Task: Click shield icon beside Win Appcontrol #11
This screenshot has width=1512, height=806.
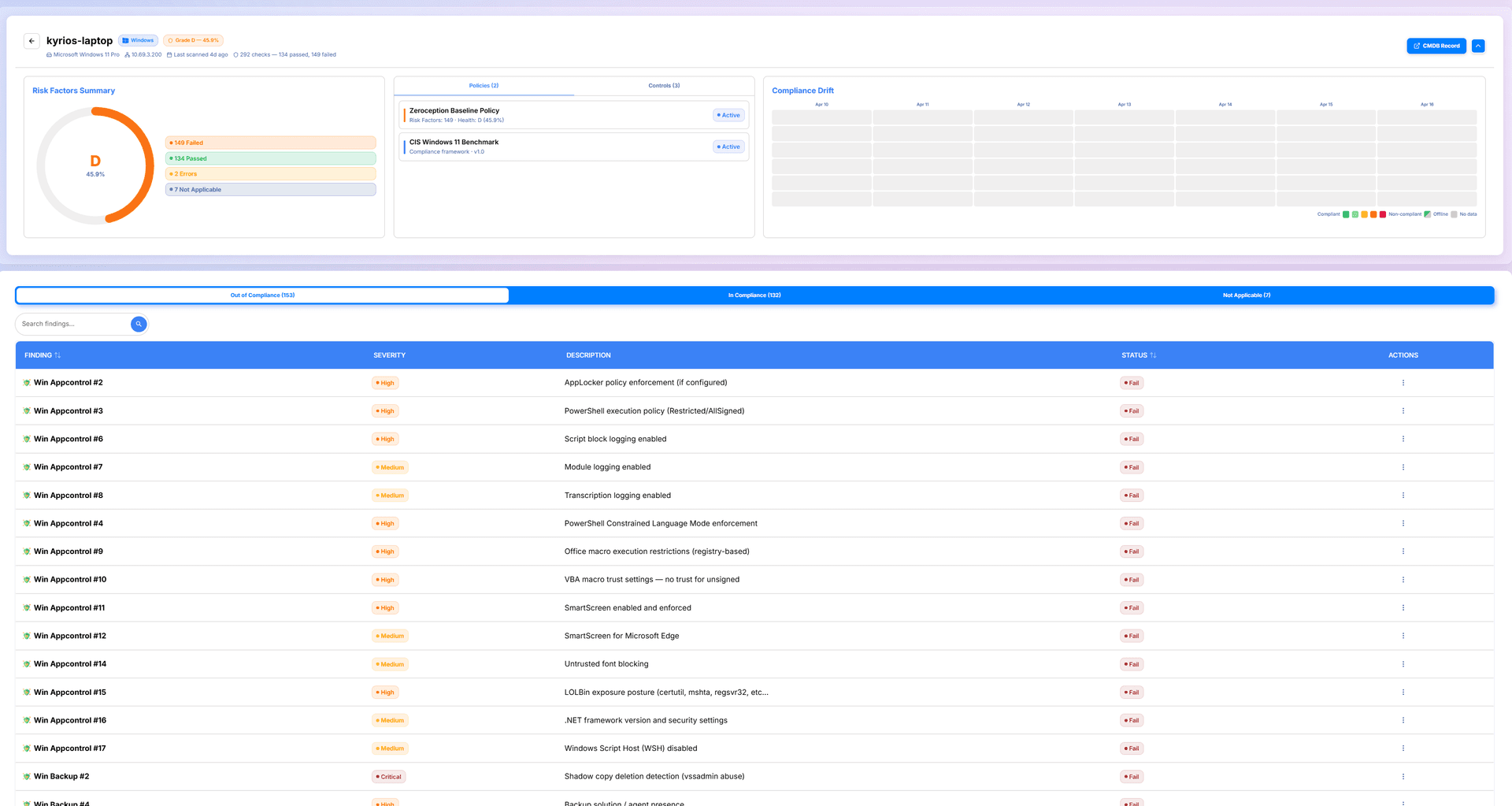Action: pos(27,608)
